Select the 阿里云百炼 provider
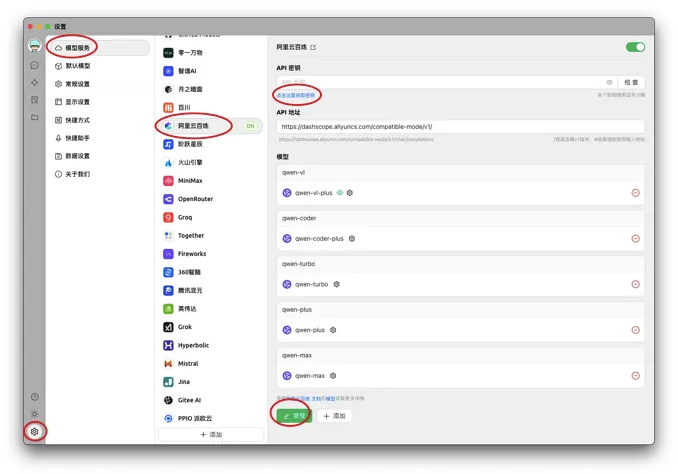Image resolution: width=678 pixels, height=474 pixels. tap(210, 126)
